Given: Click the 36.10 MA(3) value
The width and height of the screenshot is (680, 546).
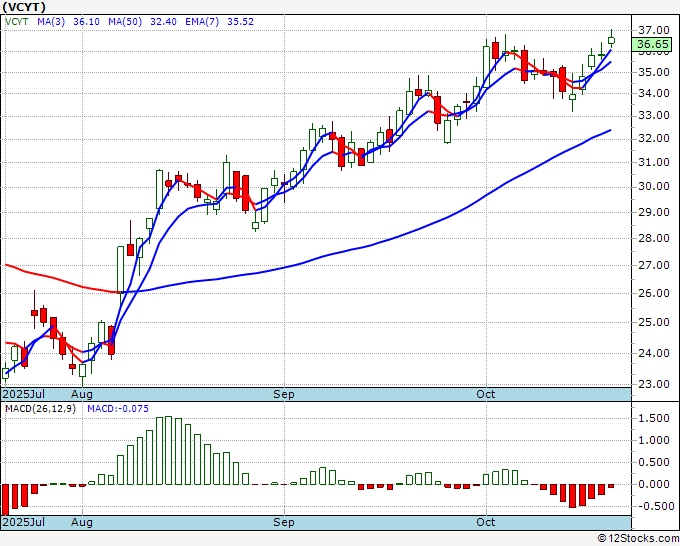Looking at the screenshot, I should [86, 22].
